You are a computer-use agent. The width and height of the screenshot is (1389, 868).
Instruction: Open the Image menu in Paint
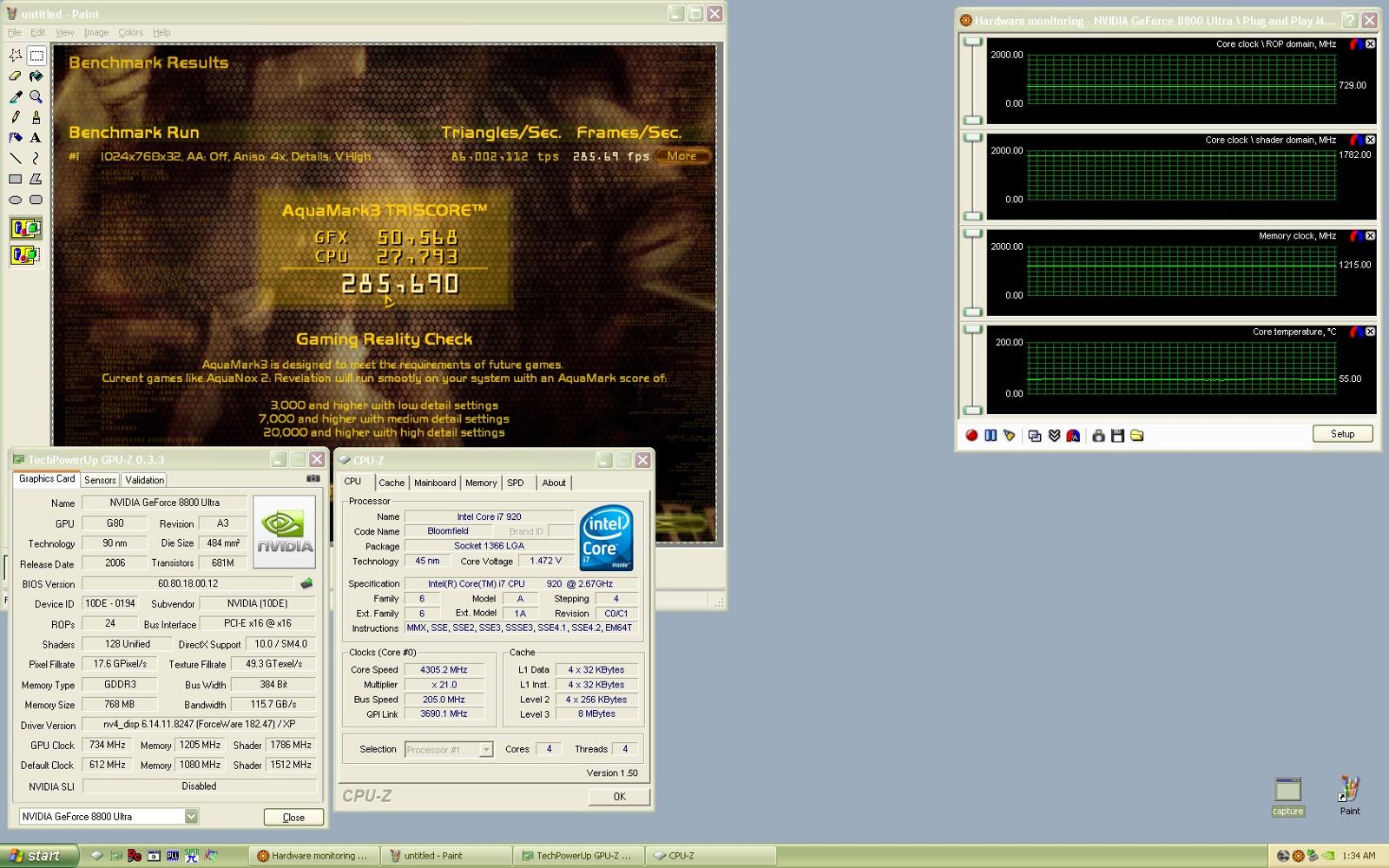[x=95, y=32]
